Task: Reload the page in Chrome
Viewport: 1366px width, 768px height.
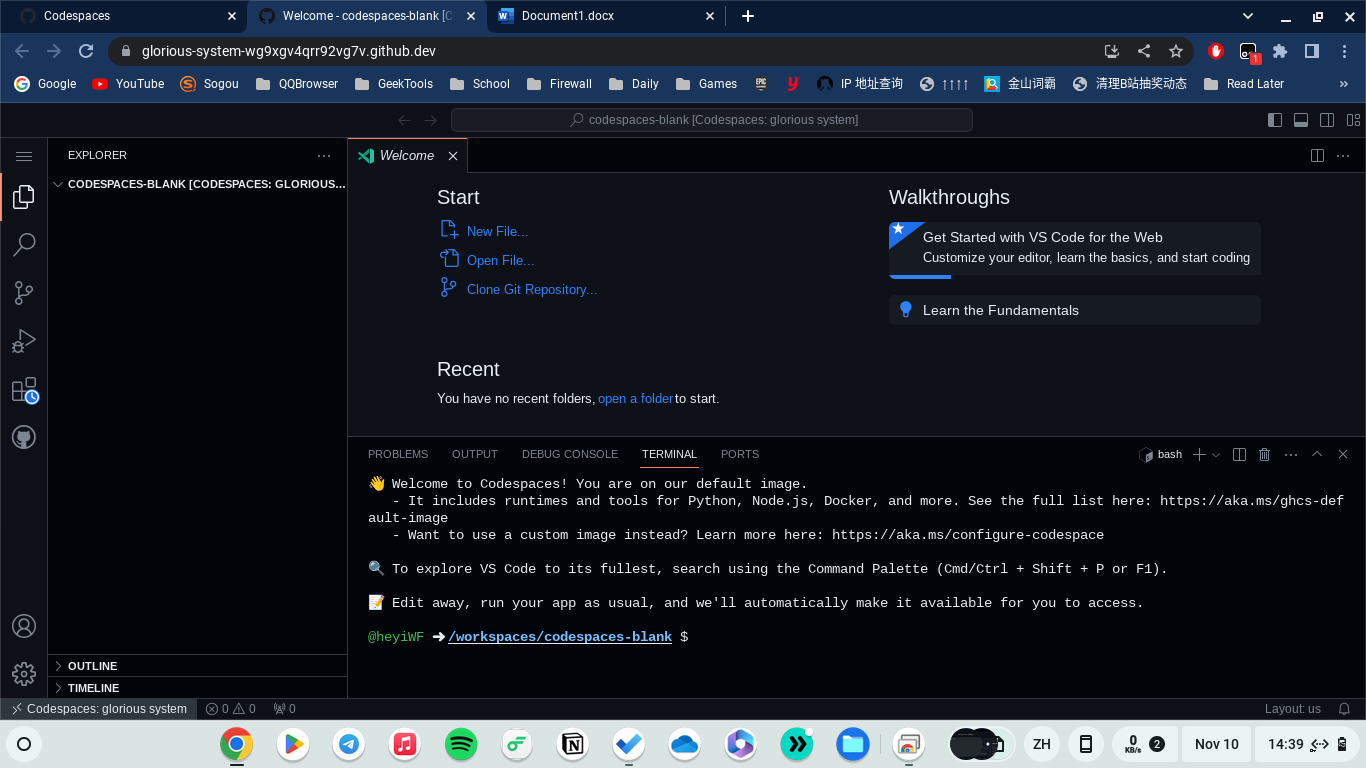Action: coord(86,51)
